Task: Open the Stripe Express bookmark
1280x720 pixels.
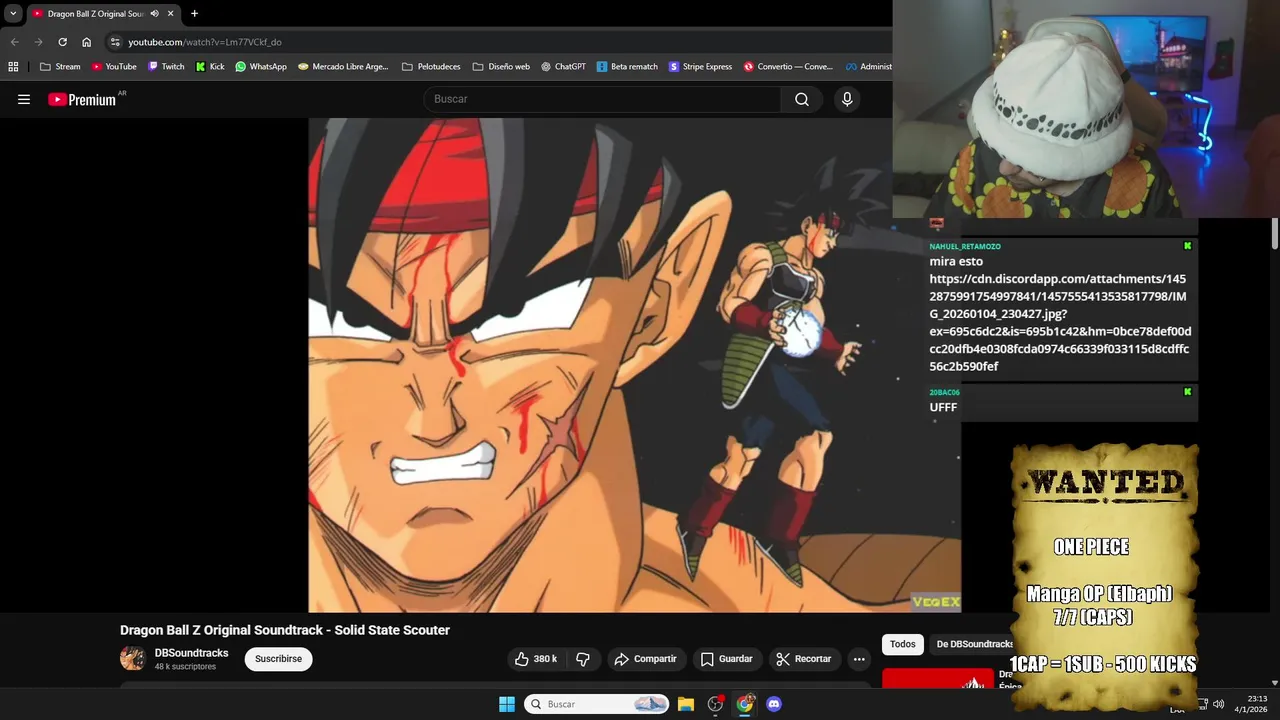Action: pos(701,67)
